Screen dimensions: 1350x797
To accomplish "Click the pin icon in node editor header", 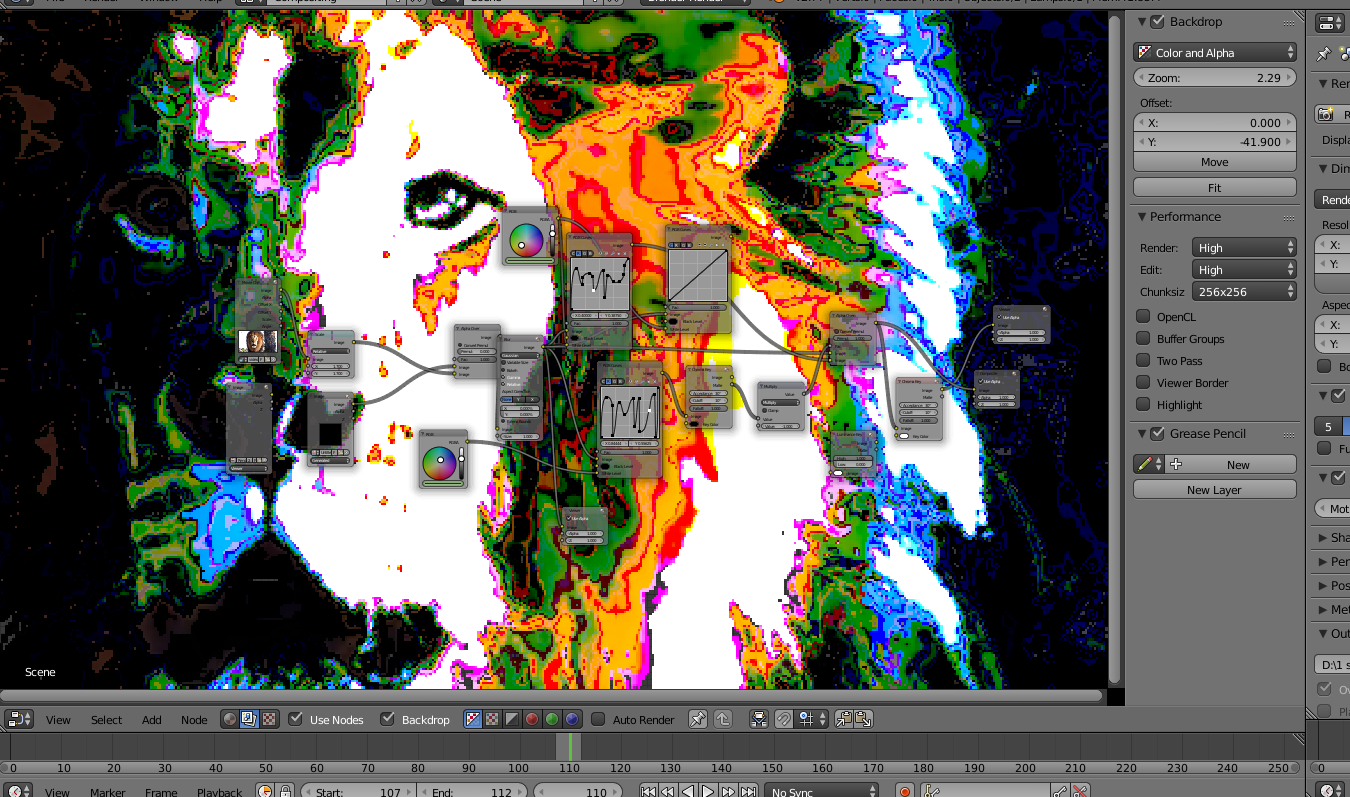I will [x=697, y=719].
